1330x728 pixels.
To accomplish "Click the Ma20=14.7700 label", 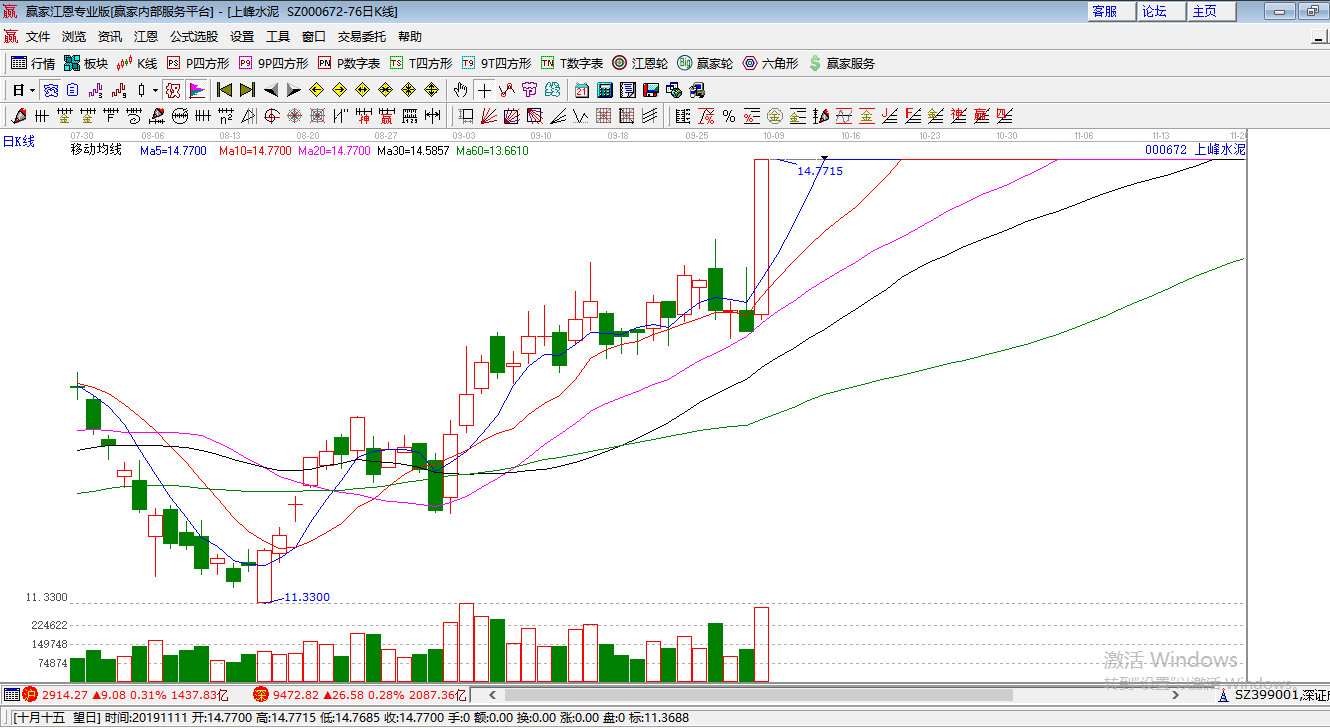I will [334, 151].
